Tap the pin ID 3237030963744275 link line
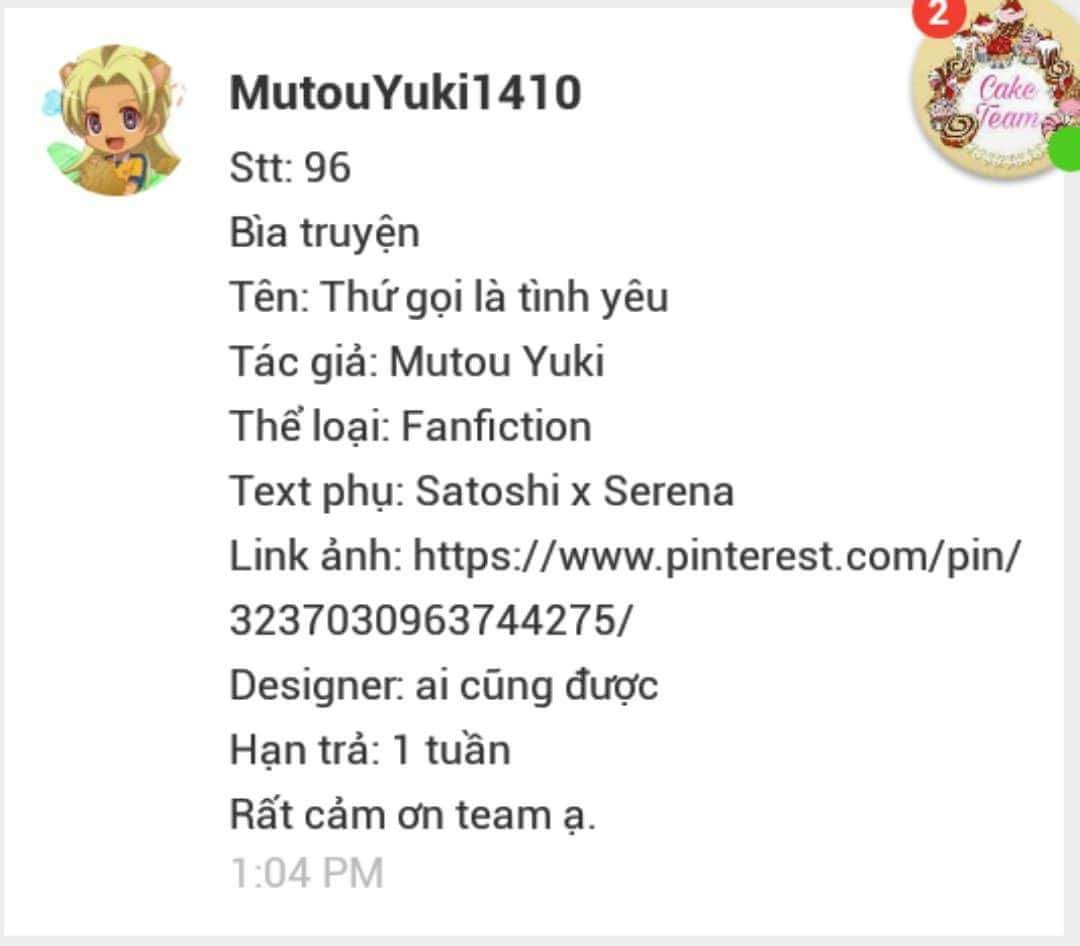The image size is (1080, 946). pyautogui.click(x=430, y=619)
